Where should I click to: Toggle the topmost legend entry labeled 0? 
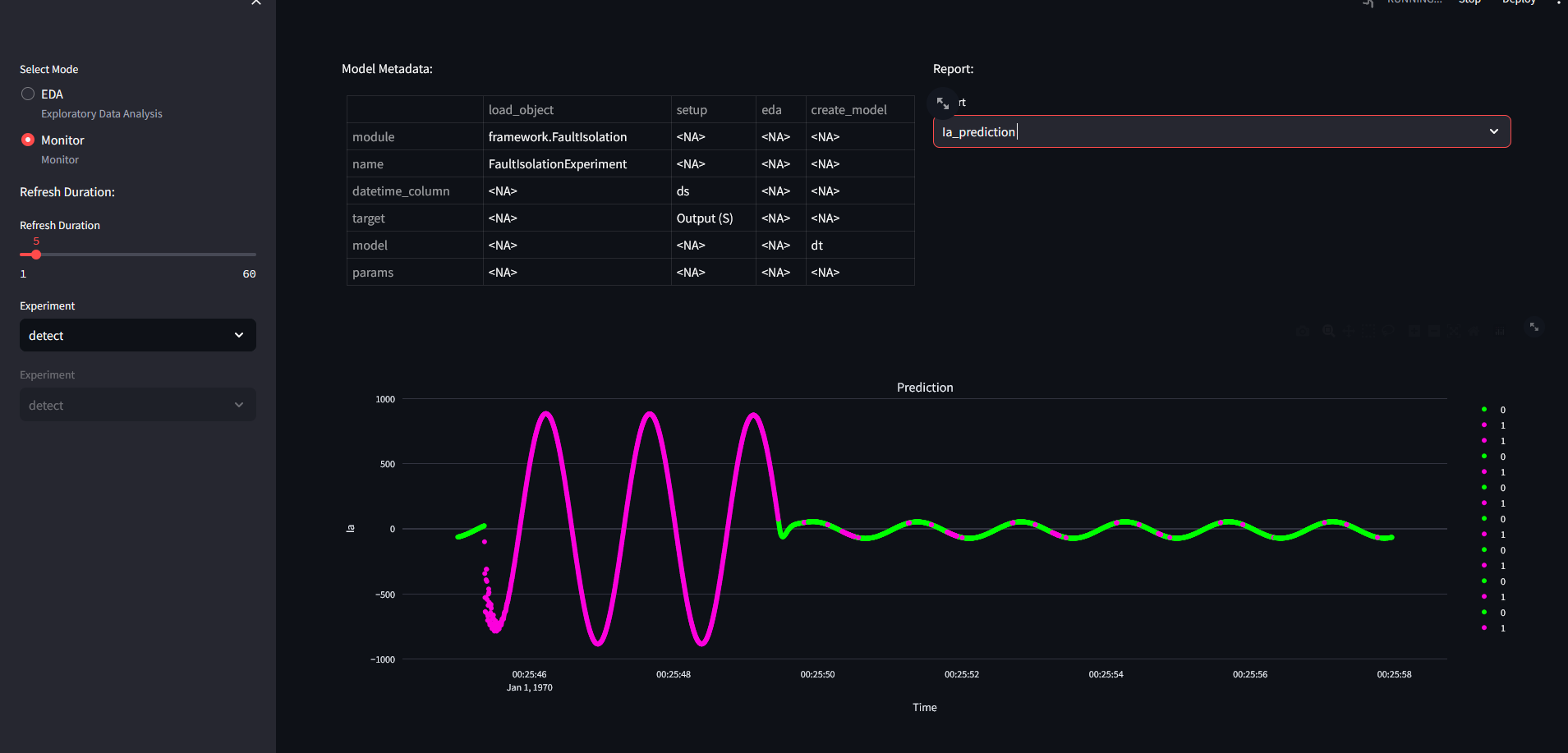click(1493, 410)
